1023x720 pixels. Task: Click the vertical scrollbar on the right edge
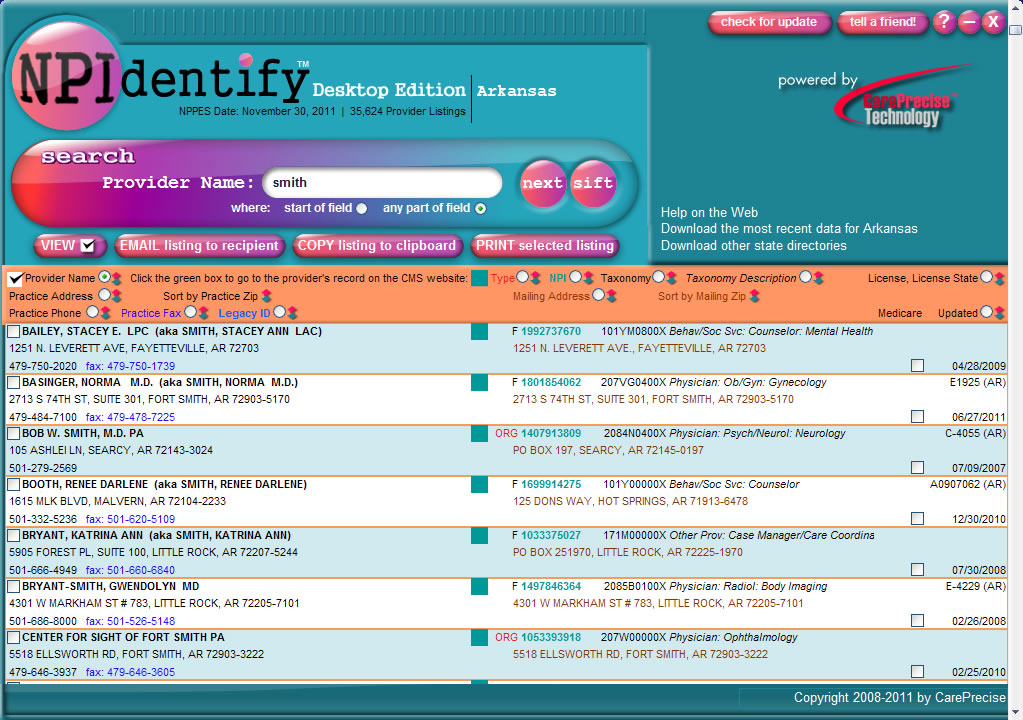[x=1016, y=359]
